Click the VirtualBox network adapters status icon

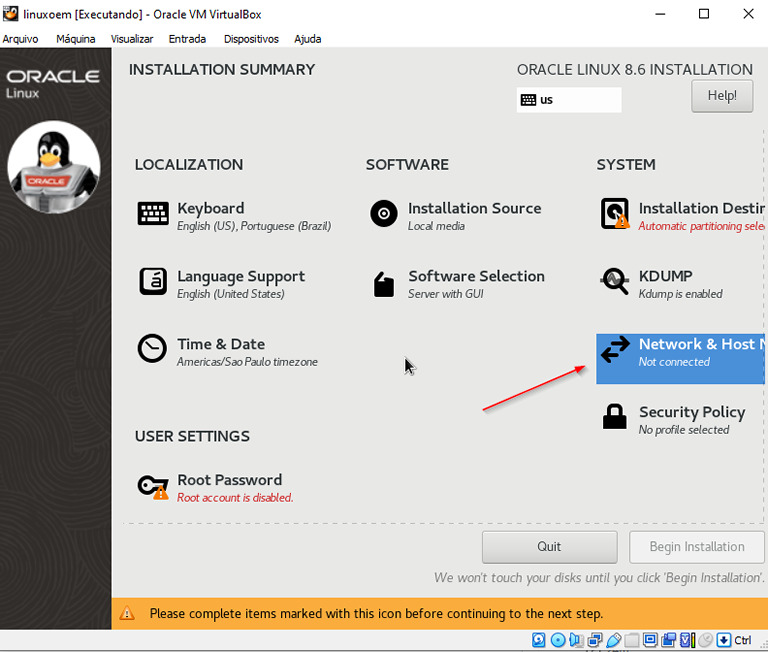coord(595,640)
